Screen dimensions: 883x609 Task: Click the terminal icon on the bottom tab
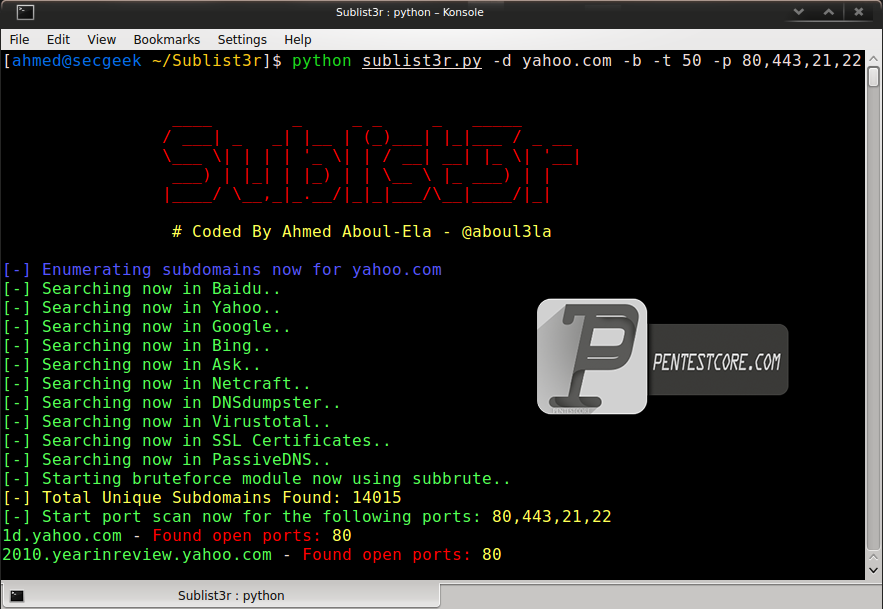pyautogui.click(x=17, y=595)
